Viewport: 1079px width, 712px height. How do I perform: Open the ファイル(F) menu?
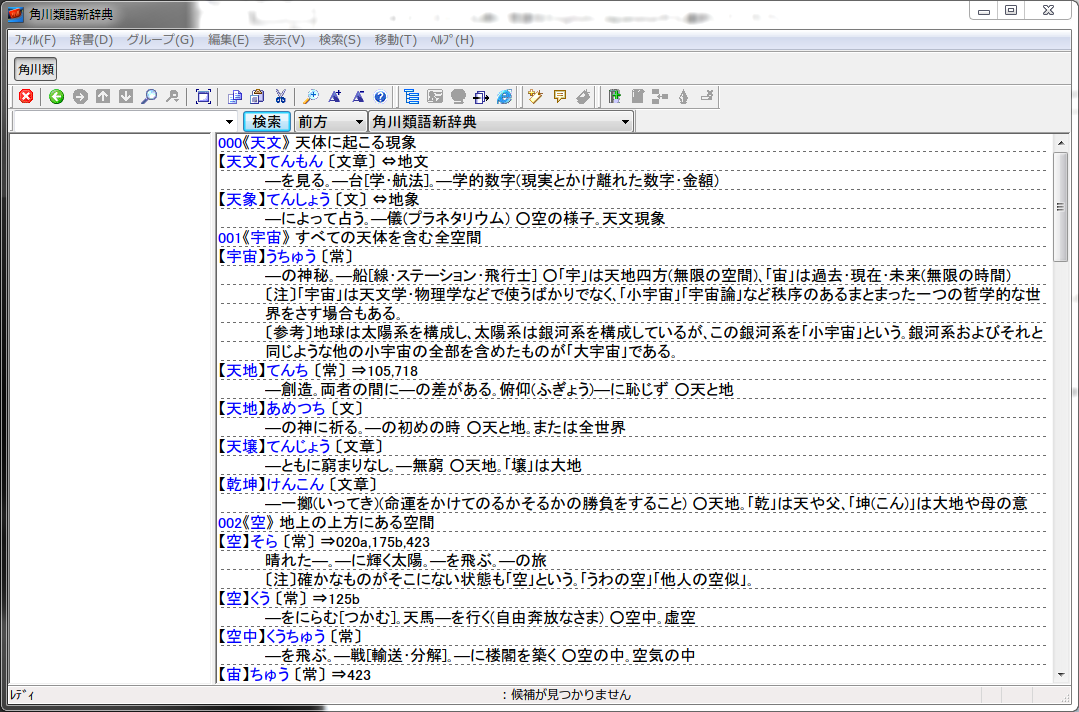tap(35, 40)
